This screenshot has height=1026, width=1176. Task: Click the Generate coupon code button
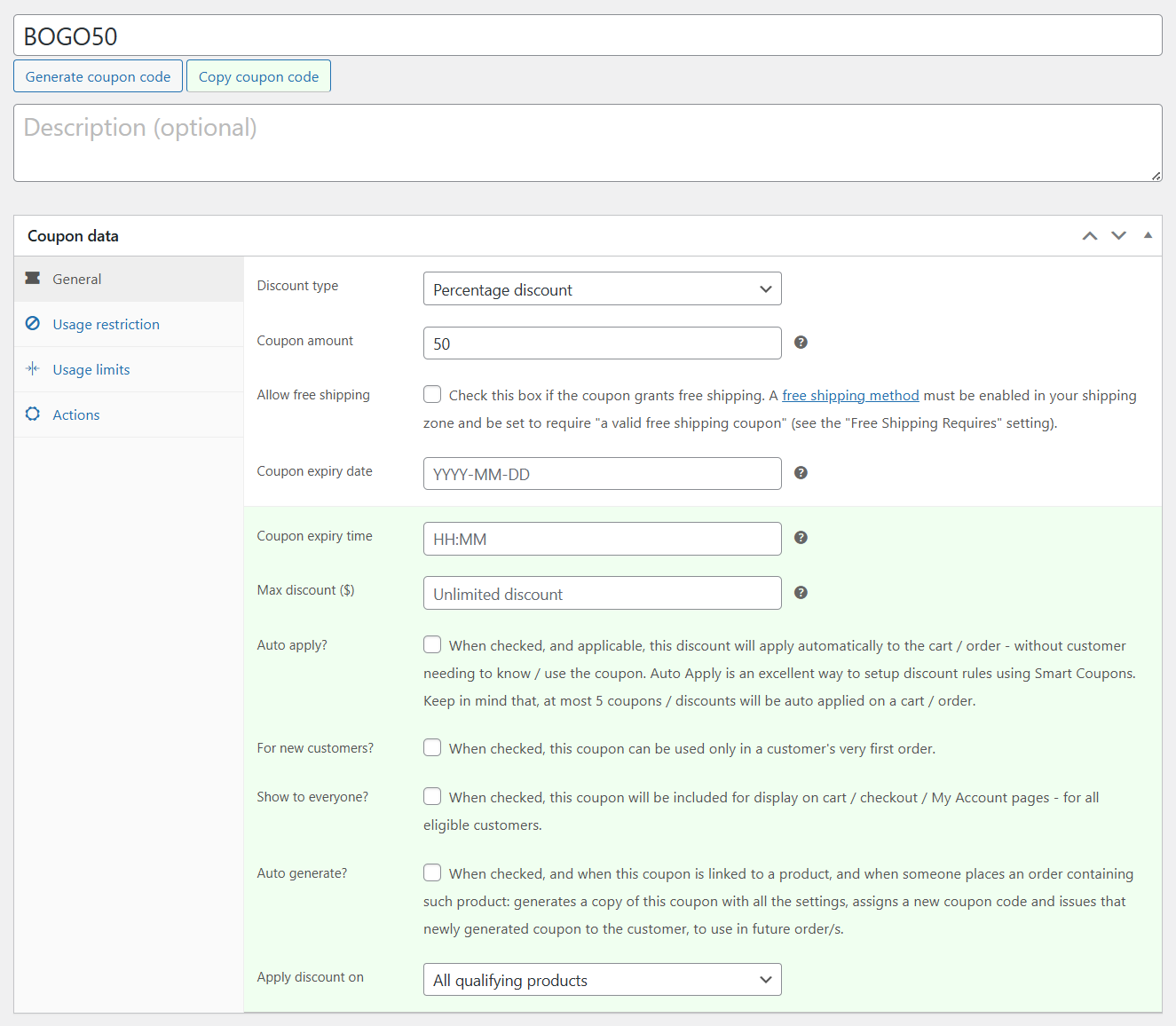tap(99, 76)
